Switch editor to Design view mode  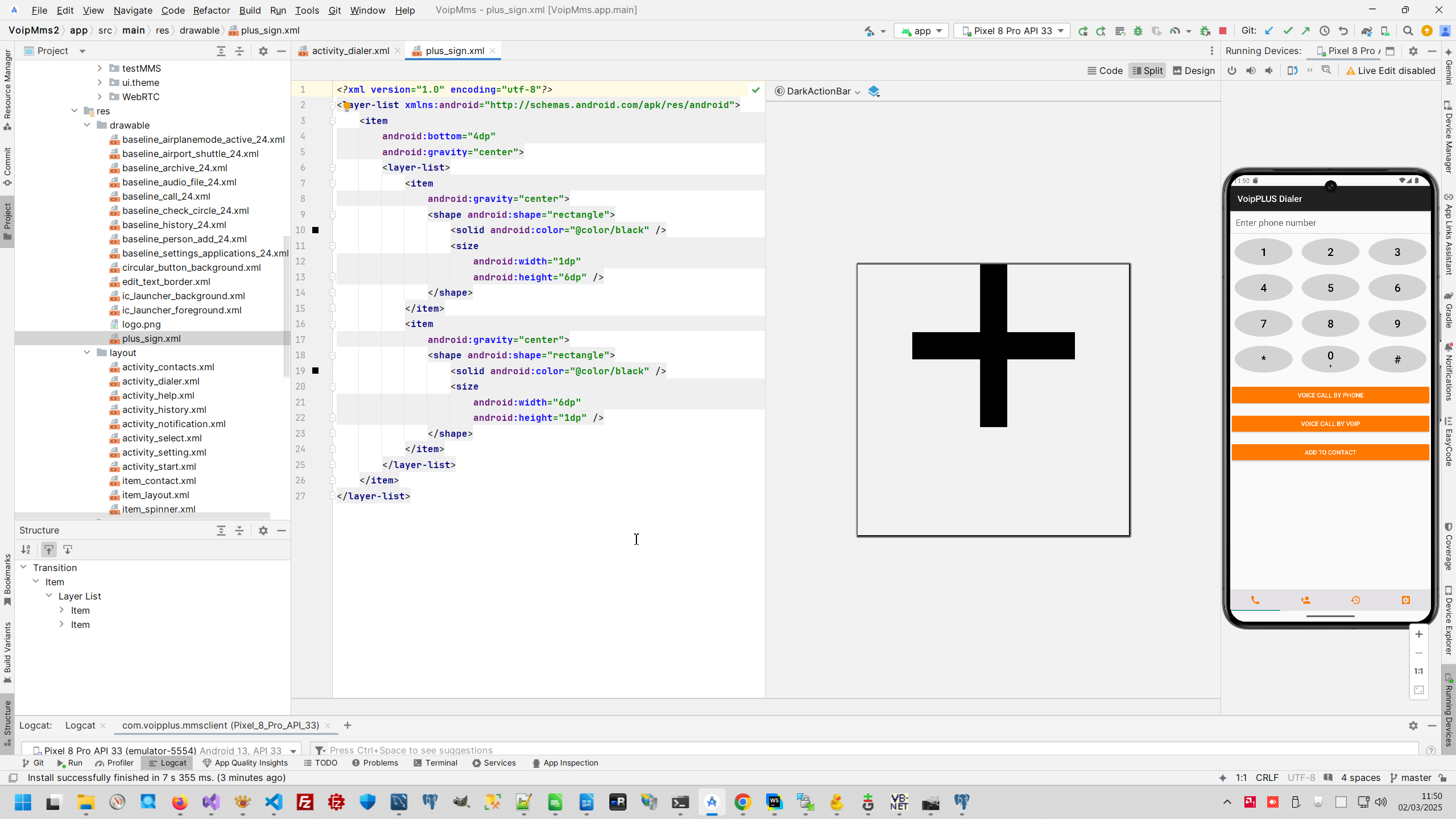(x=1194, y=71)
